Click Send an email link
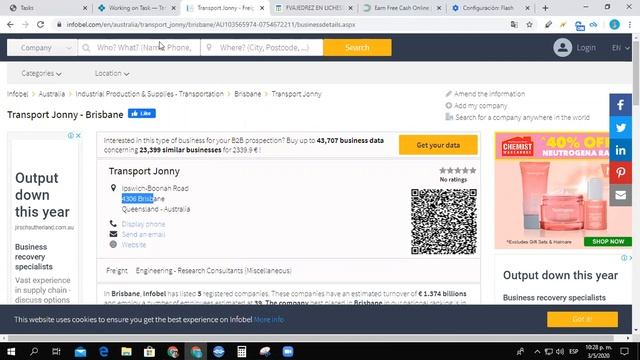The width and height of the screenshot is (640, 360). point(143,234)
